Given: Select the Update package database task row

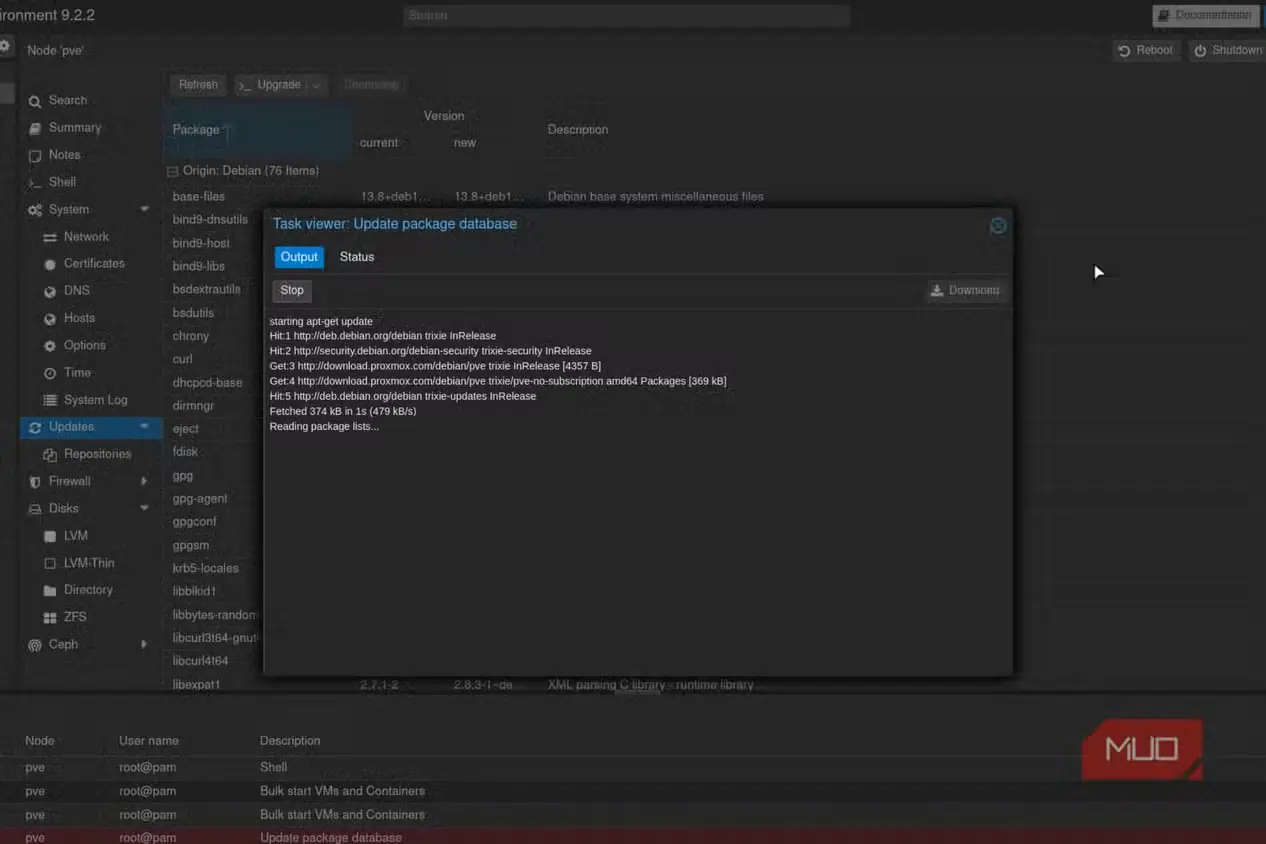Looking at the screenshot, I should (x=633, y=838).
